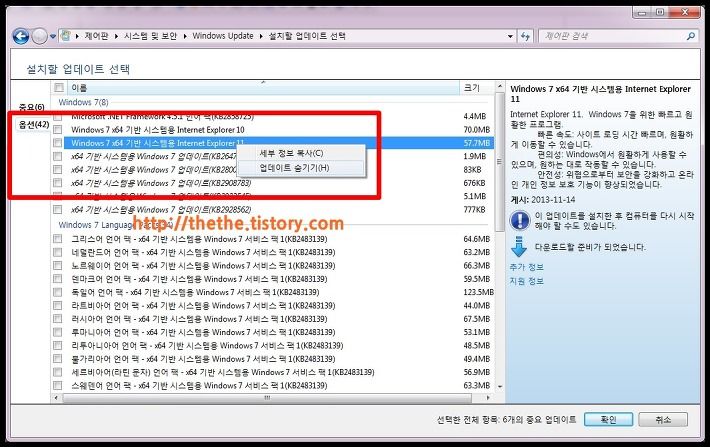
Task: Sort by the 이름 column header
Action: [264, 87]
